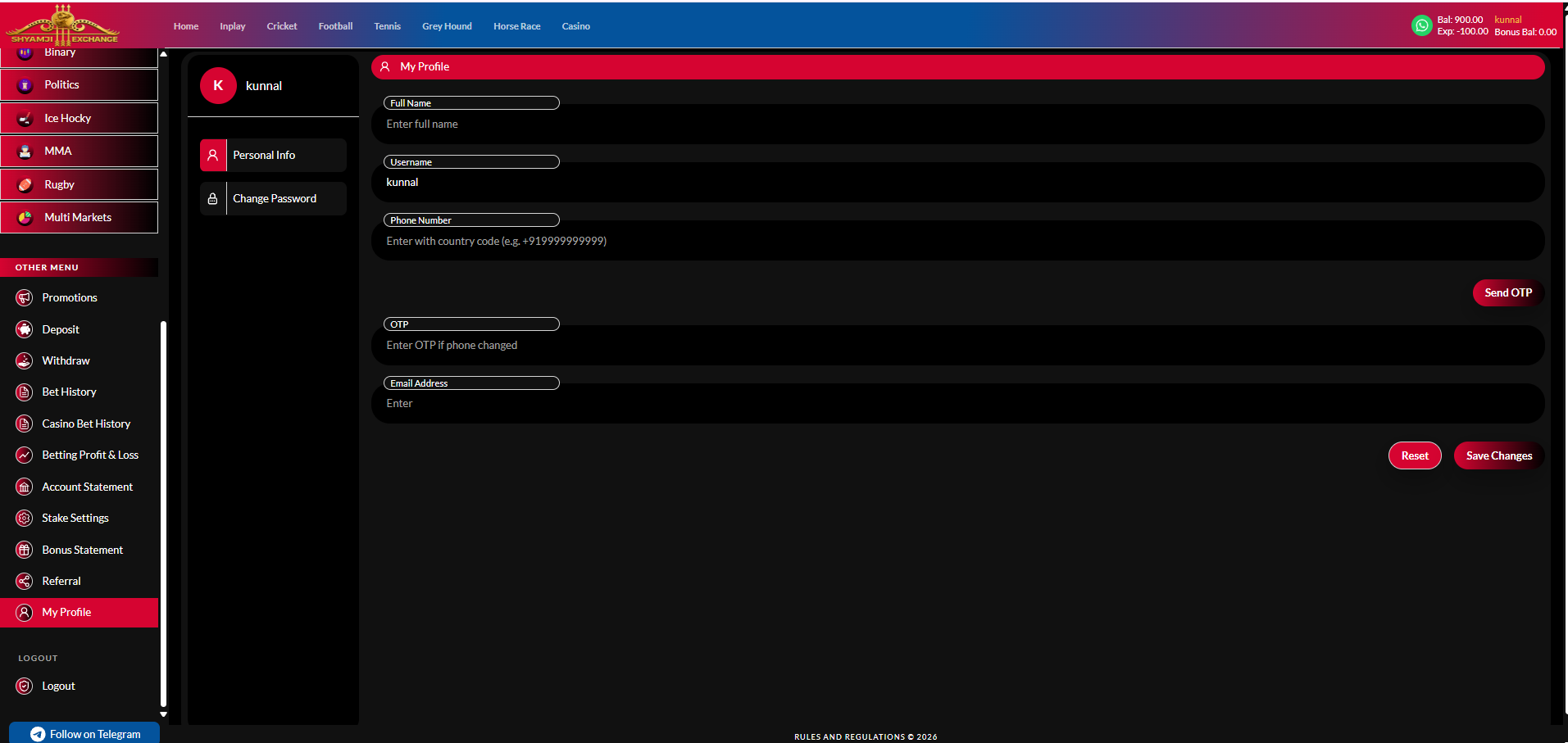Screen dimensions: 1568x743
Task: Open WhatsApp support icon
Action: pyautogui.click(x=1422, y=25)
